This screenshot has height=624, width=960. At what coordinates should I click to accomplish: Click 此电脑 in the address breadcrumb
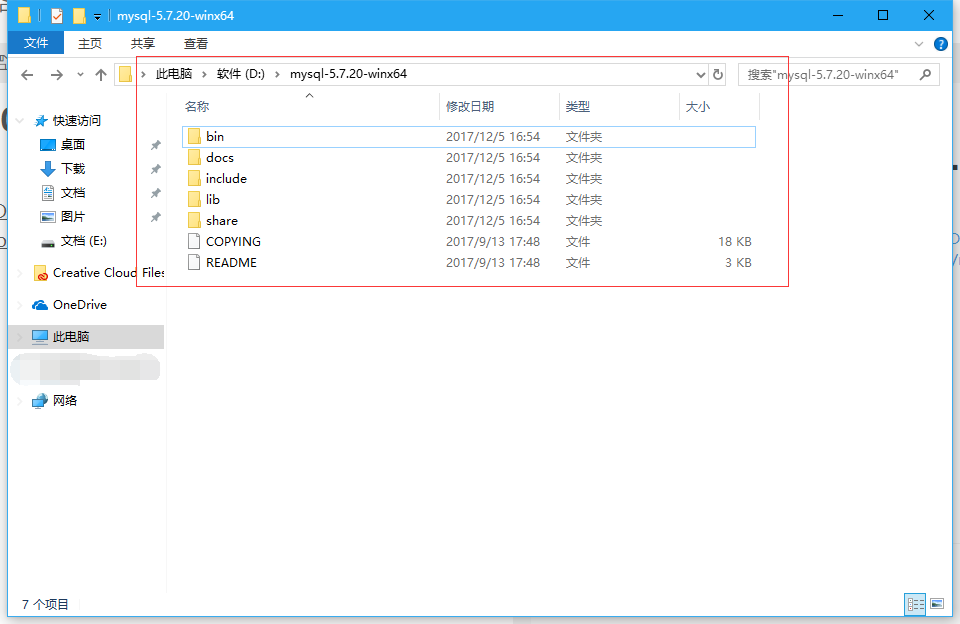(x=174, y=74)
